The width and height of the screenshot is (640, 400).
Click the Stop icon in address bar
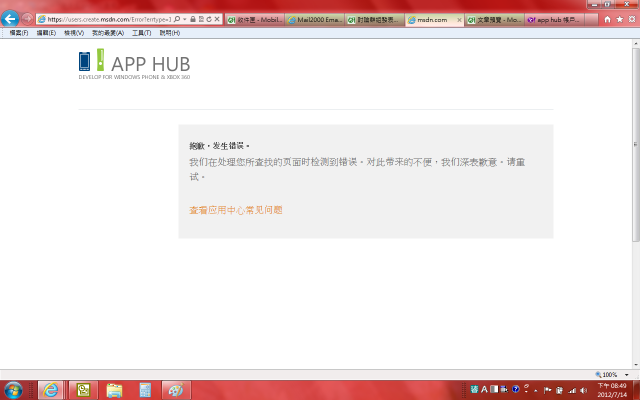coord(217,19)
